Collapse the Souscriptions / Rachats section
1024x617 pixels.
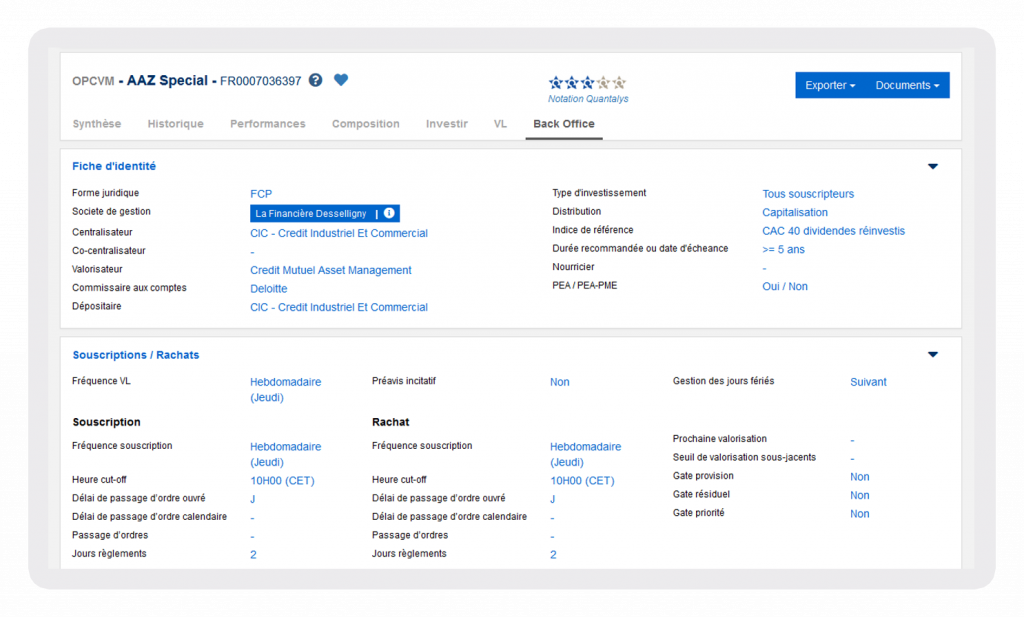coord(933,354)
